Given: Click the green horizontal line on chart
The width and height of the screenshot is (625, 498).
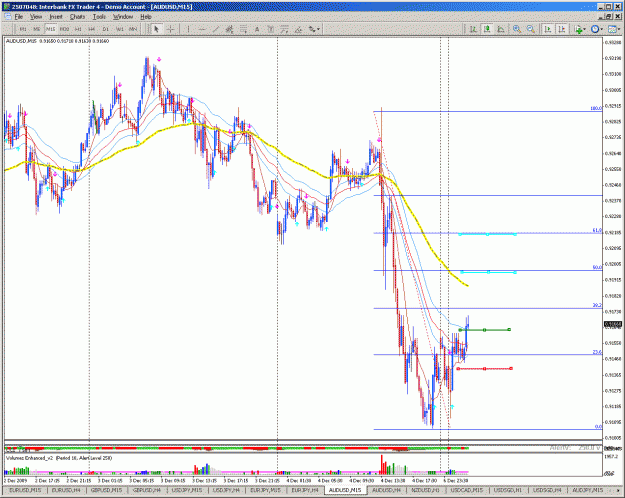Looking at the screenshot, I should (484, 330).
